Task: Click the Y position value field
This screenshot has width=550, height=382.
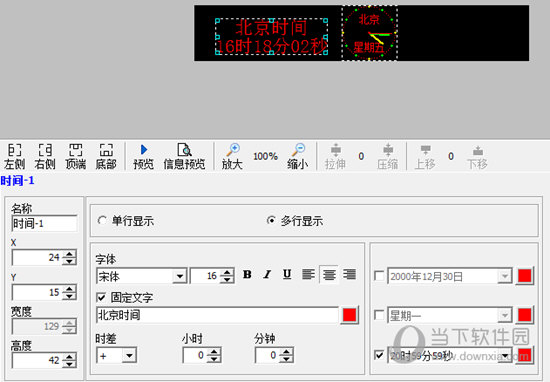Action: tap(37, 292)
